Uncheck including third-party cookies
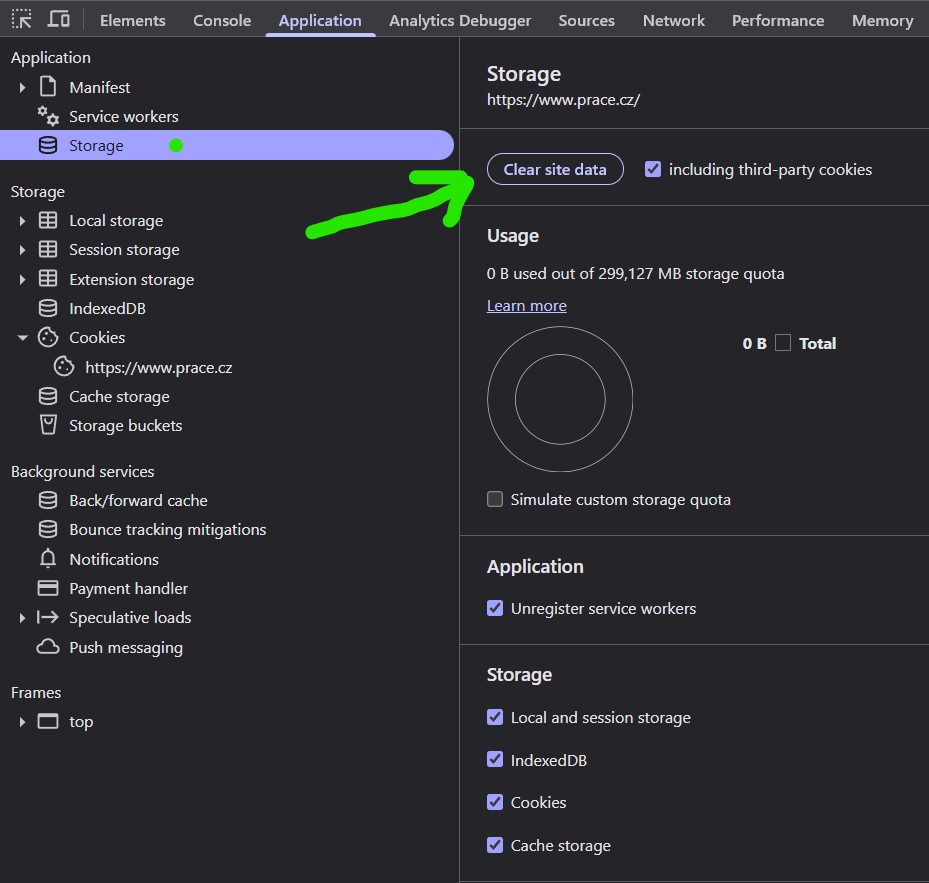This screenshot has width=929, height=883. click(653, 169)
